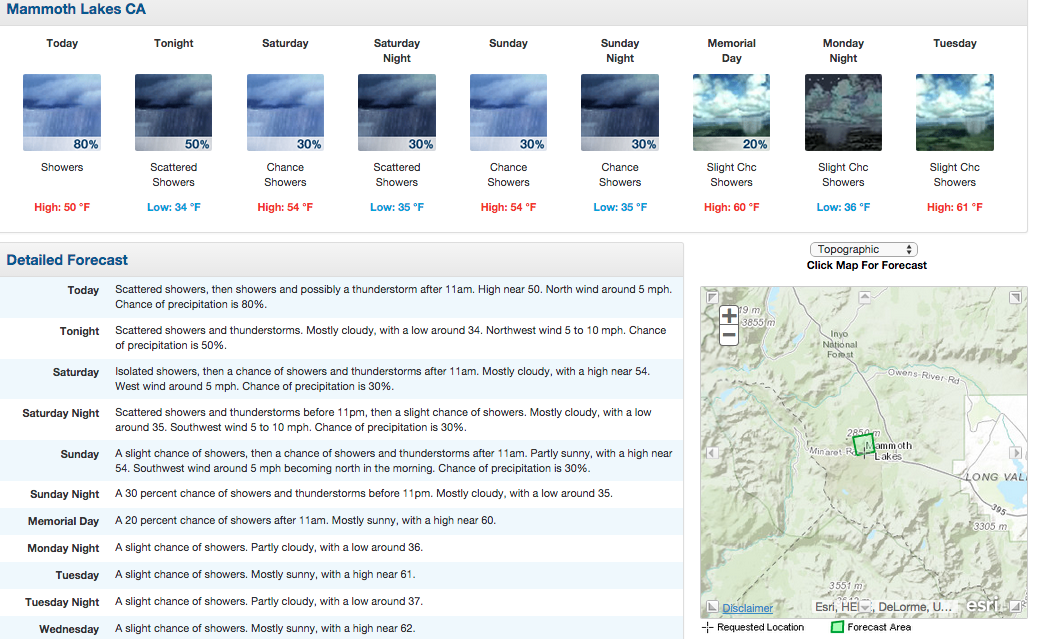Pan the map south with the down arrow
This screenshot has width=1037, height=639.
point(865,606)
